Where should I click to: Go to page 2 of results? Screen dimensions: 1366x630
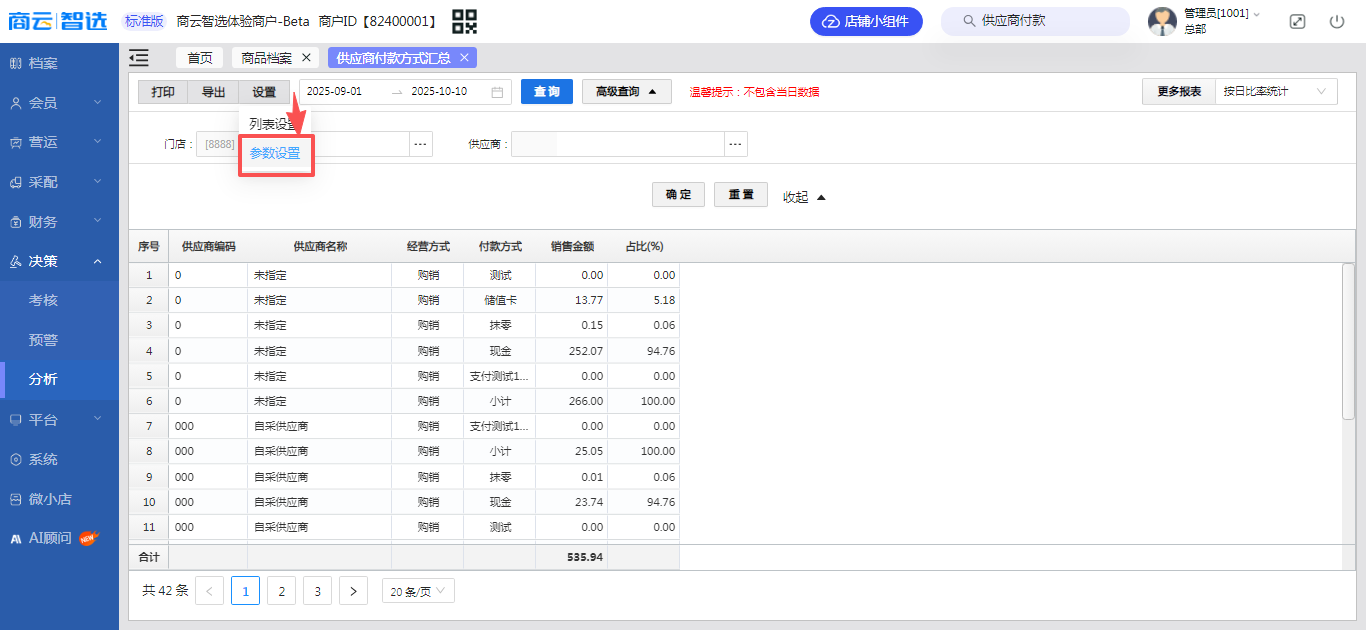pos(281,591)
